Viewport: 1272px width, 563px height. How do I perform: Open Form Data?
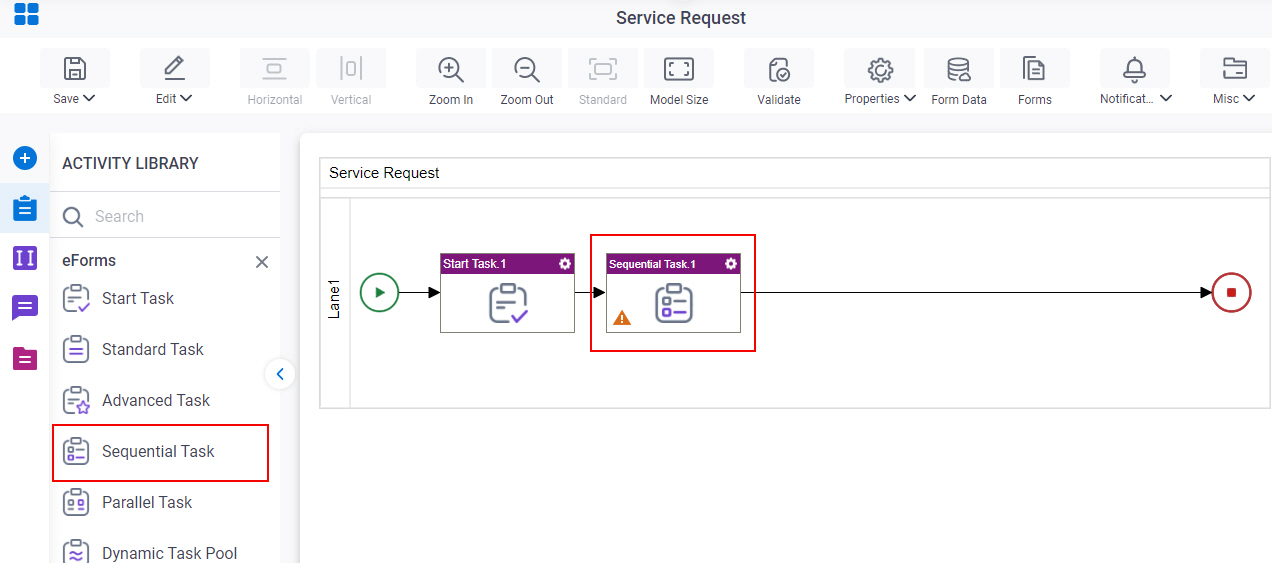[x=959, y=69]
